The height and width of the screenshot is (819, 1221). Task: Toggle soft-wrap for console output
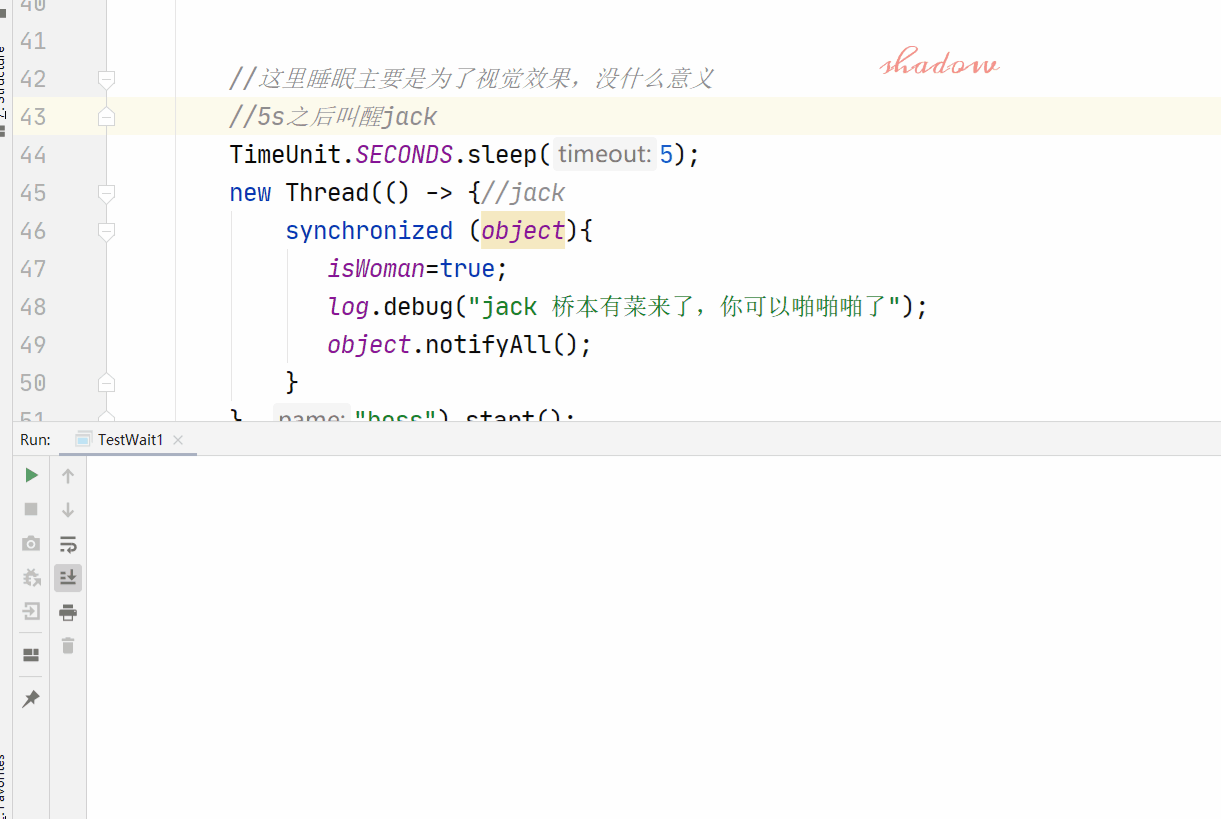pyautogui.click(x=68, y=544)
